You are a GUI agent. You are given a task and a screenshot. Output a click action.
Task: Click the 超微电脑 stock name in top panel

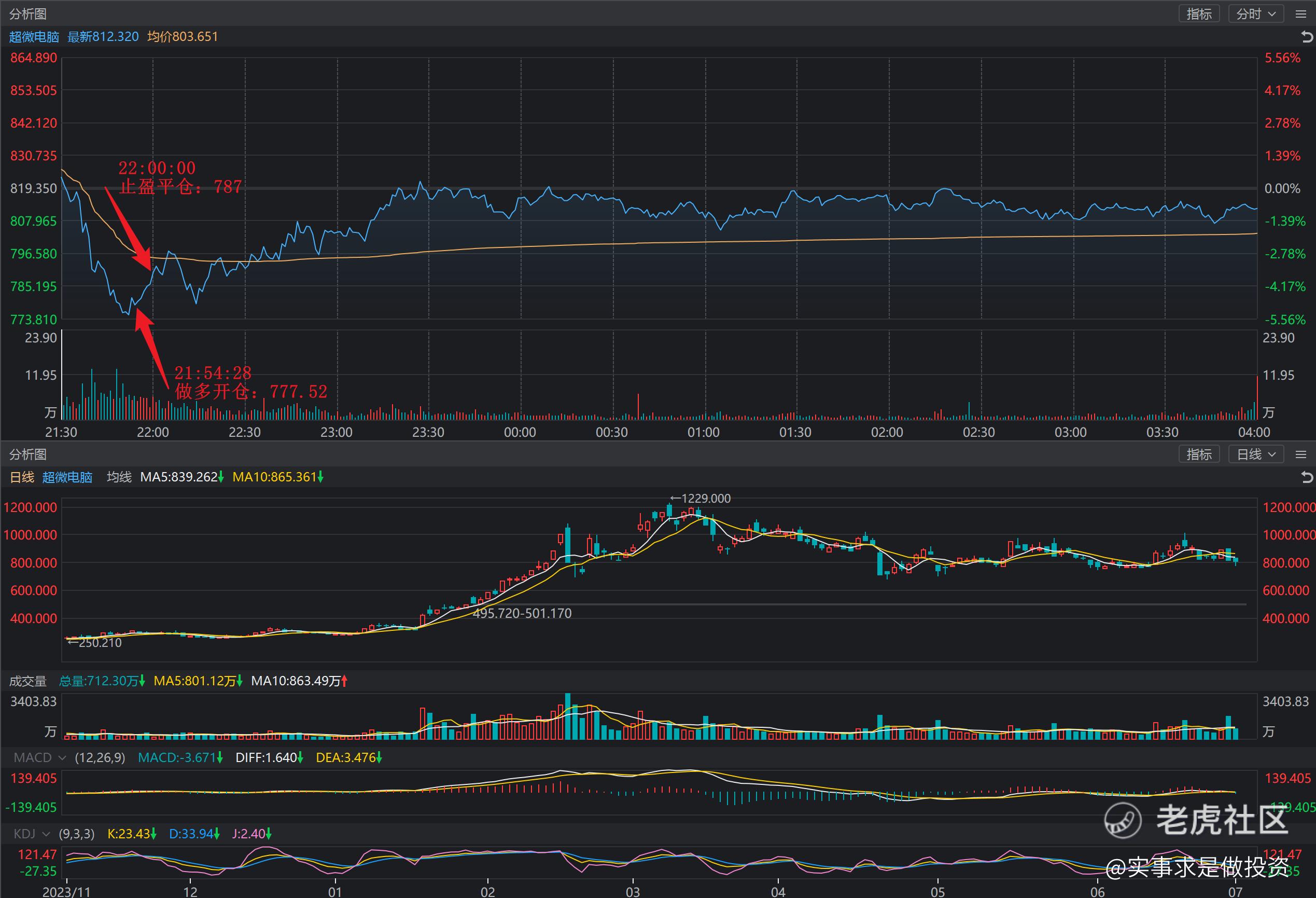34,37
